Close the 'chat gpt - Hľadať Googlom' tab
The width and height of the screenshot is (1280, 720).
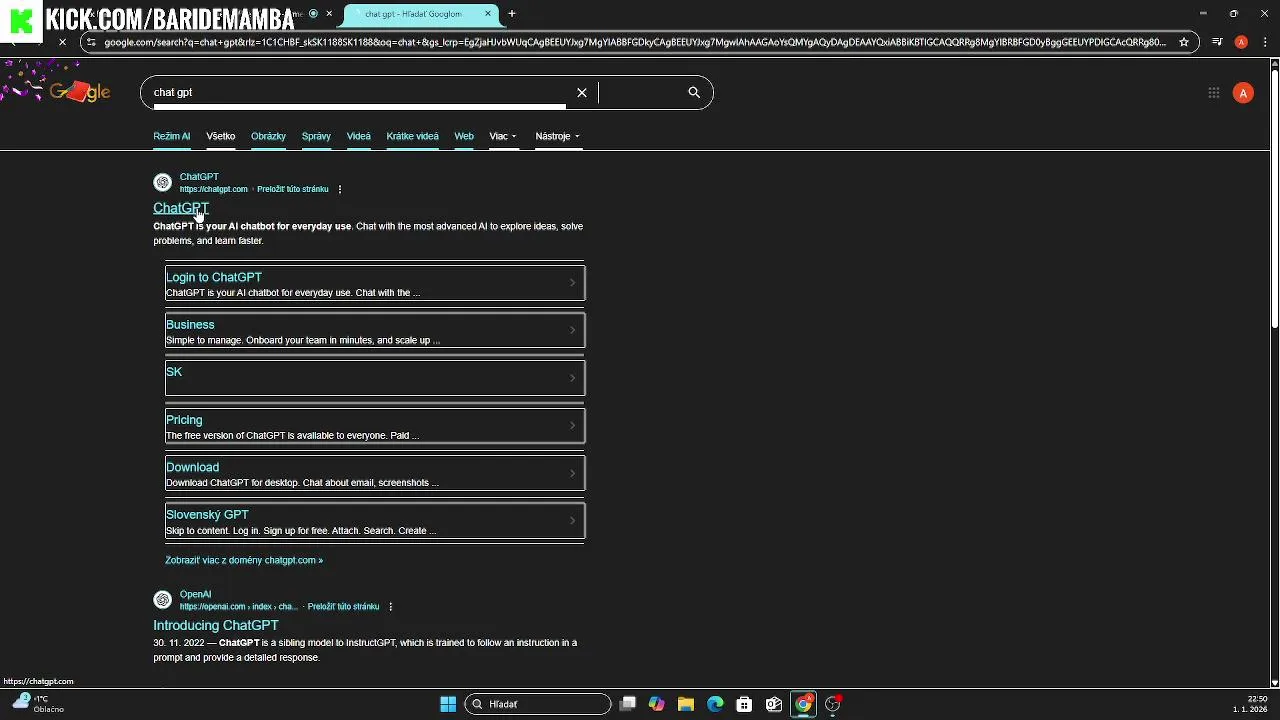pos(488,14)
